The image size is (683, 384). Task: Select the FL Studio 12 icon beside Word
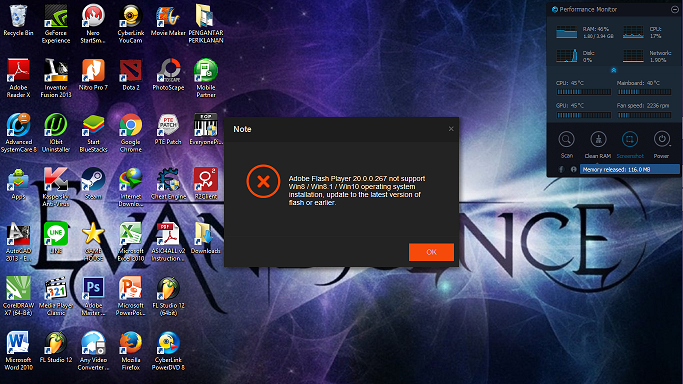pos(56,348)
